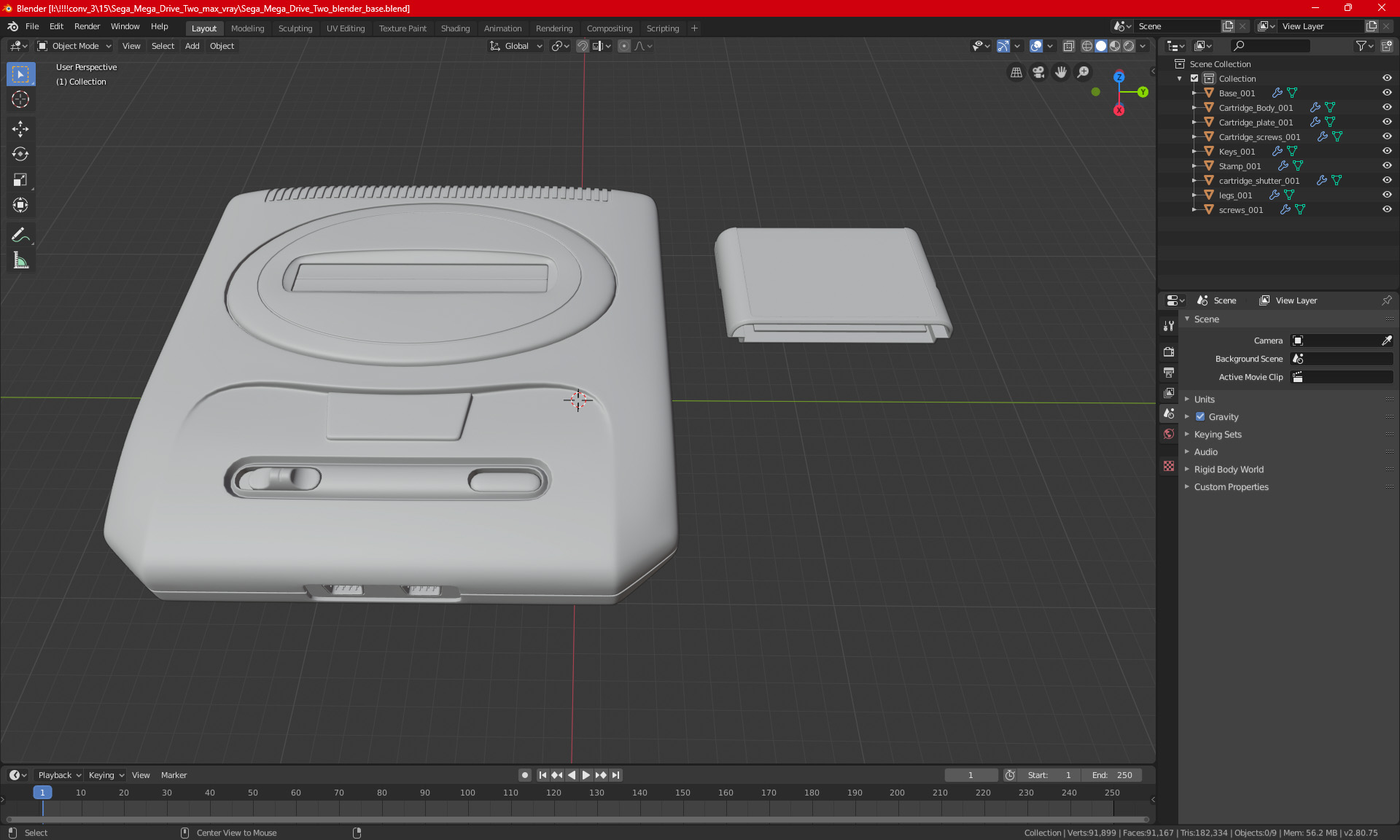Click the camera eyedropper icon
The width and height of the screenshot is (1400, 840).
coord(1386,341)
